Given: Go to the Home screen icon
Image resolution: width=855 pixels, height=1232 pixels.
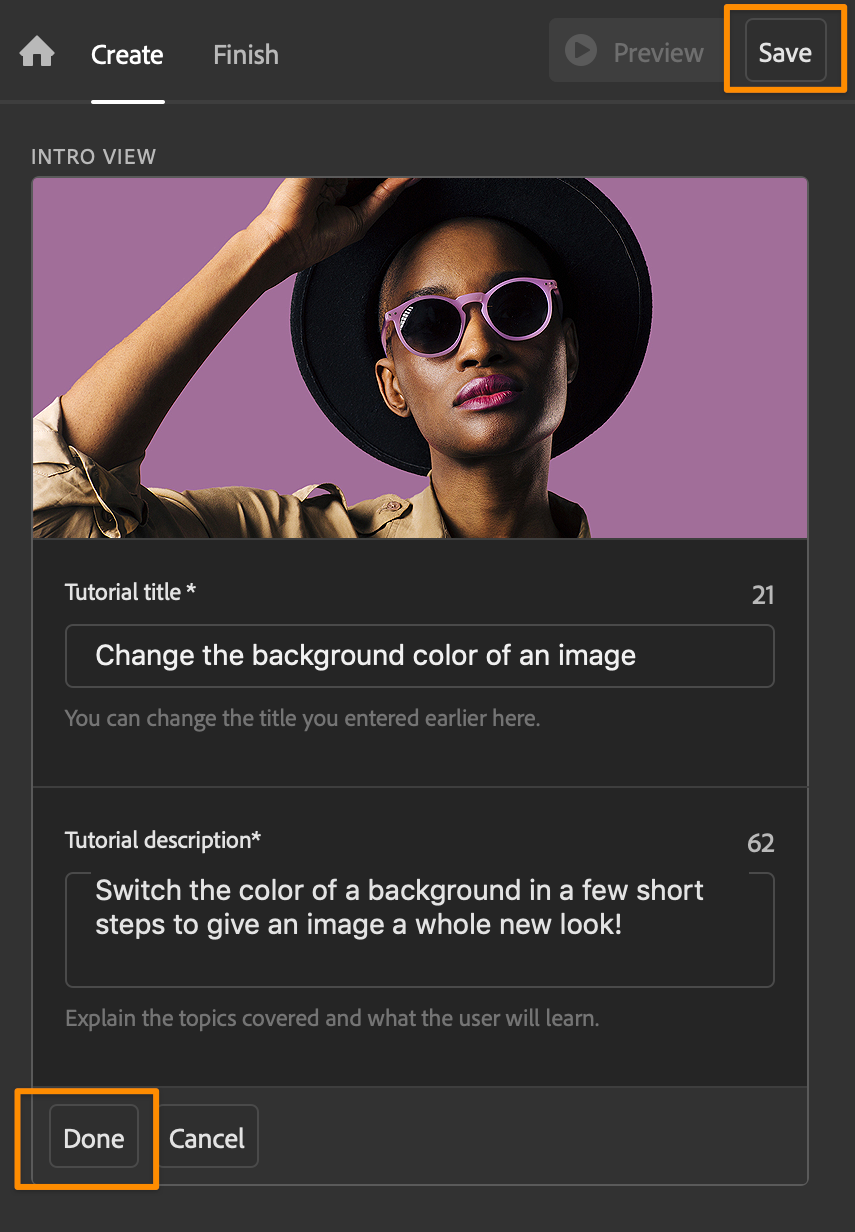Looking at the screenshot, I should (x=37, y=52).
